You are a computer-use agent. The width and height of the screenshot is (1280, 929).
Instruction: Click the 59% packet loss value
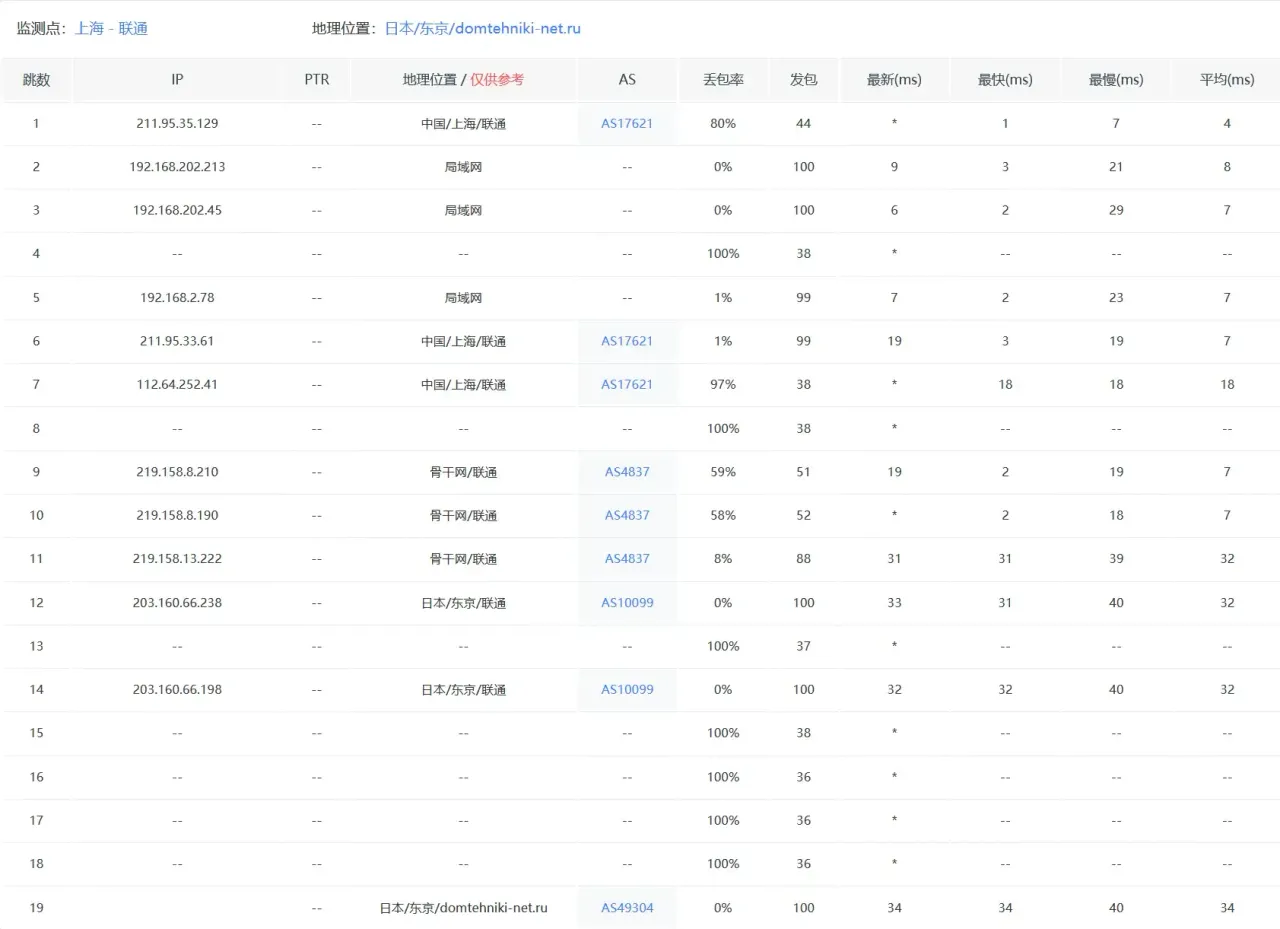pos(723,472)
